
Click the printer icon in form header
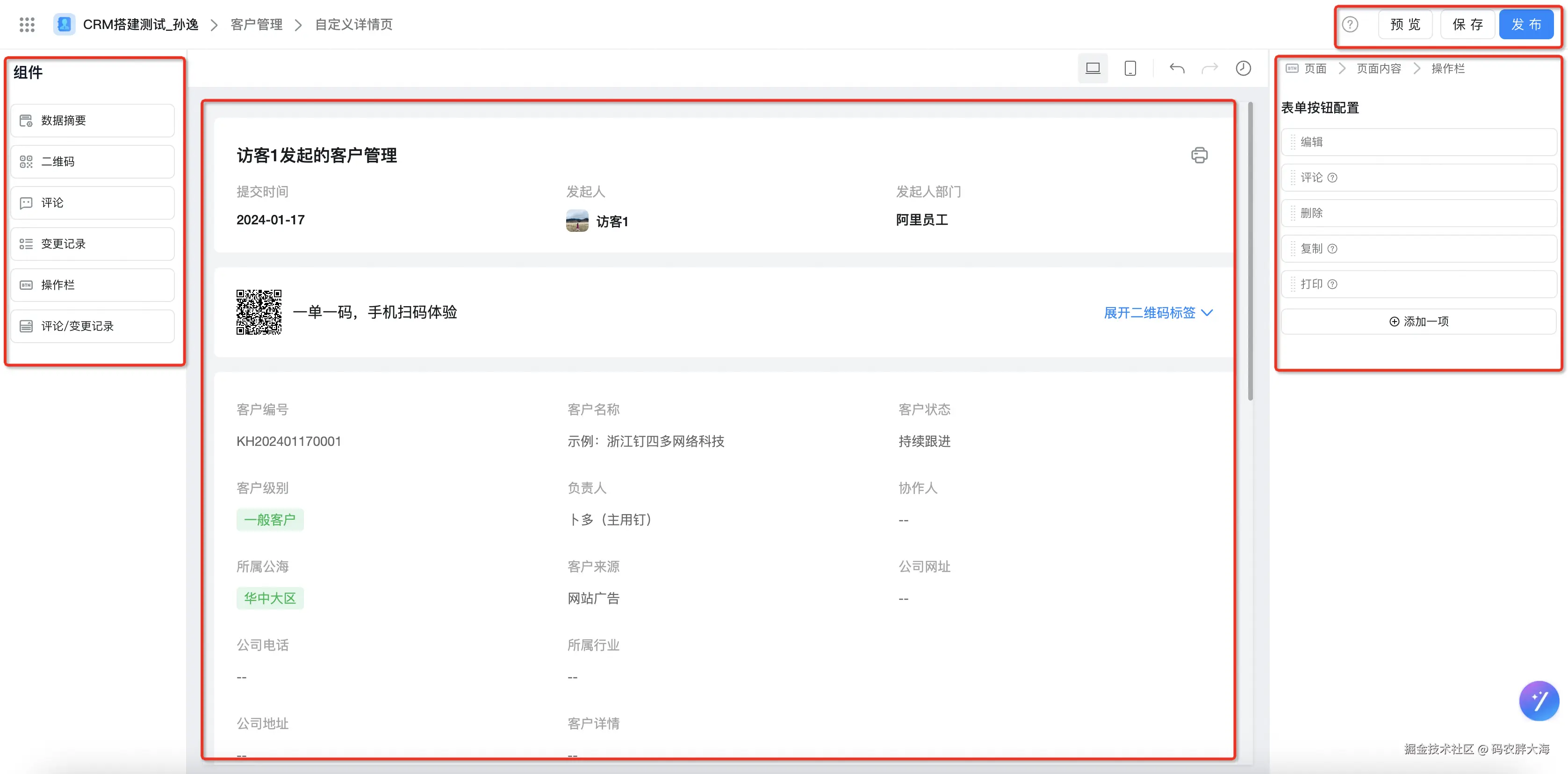[1199, 155]
